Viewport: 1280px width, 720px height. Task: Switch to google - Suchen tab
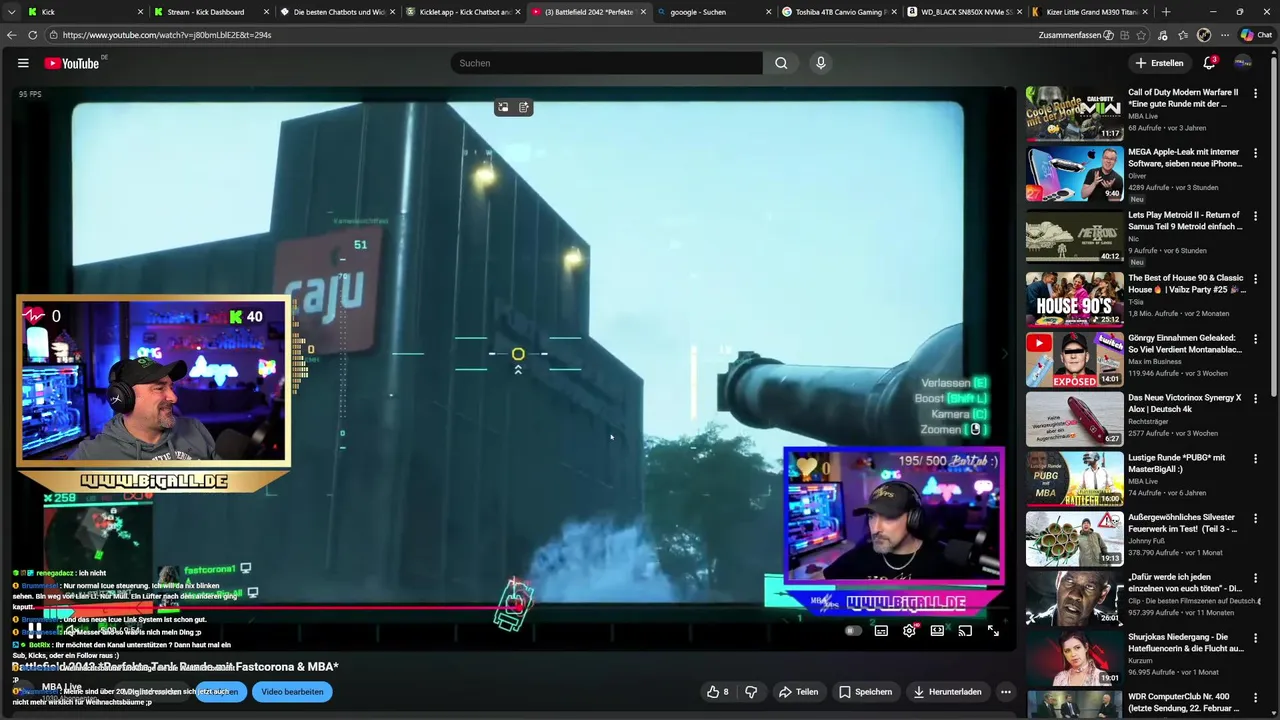point(714,12)
